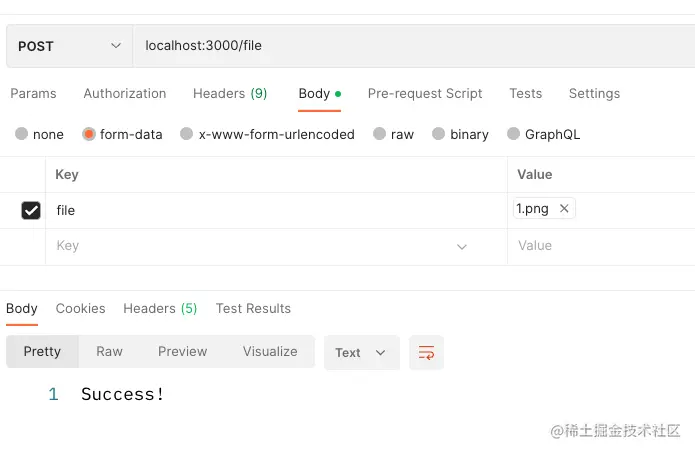695x453 pixels.
Task: Open the Authorization tab
Action: coord(125,93)
